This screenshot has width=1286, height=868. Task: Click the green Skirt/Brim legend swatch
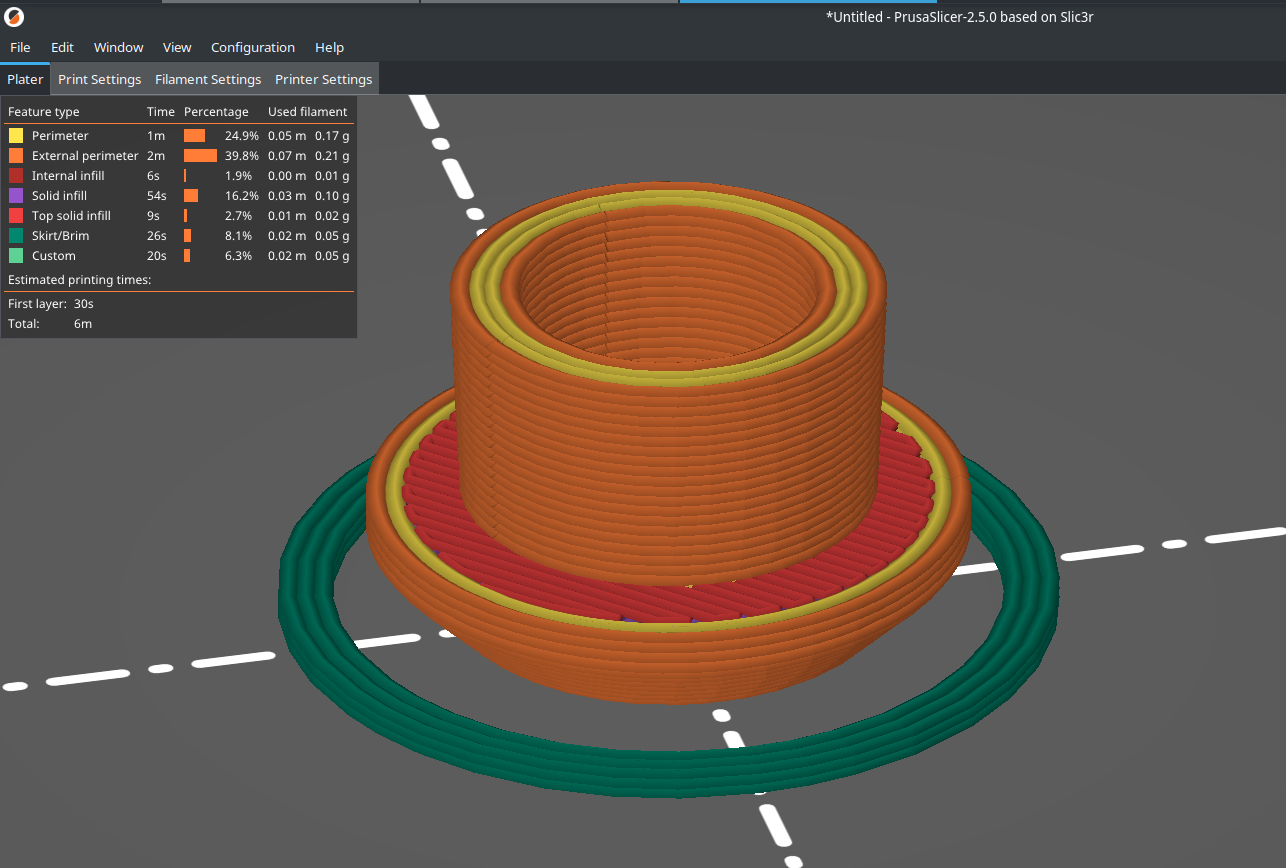click(16, 236)
